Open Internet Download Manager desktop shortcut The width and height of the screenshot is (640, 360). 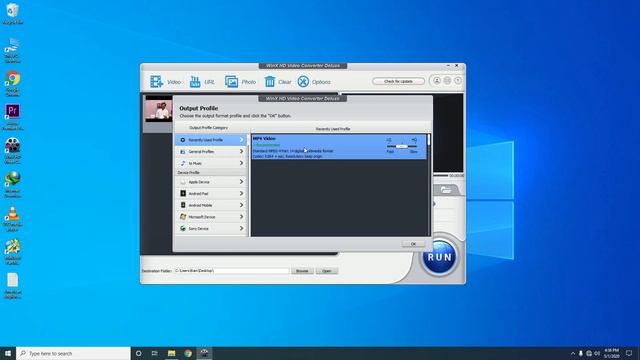[13, 184]
